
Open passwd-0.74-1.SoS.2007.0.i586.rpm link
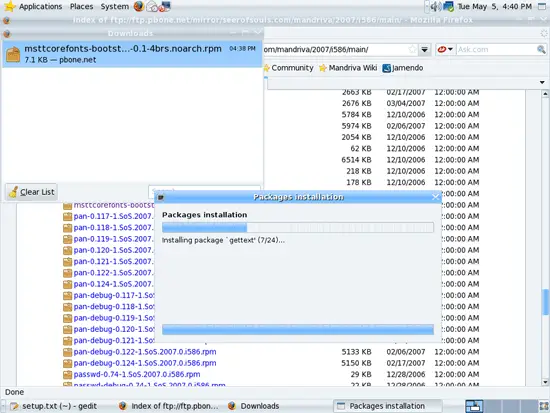point(137,374)
